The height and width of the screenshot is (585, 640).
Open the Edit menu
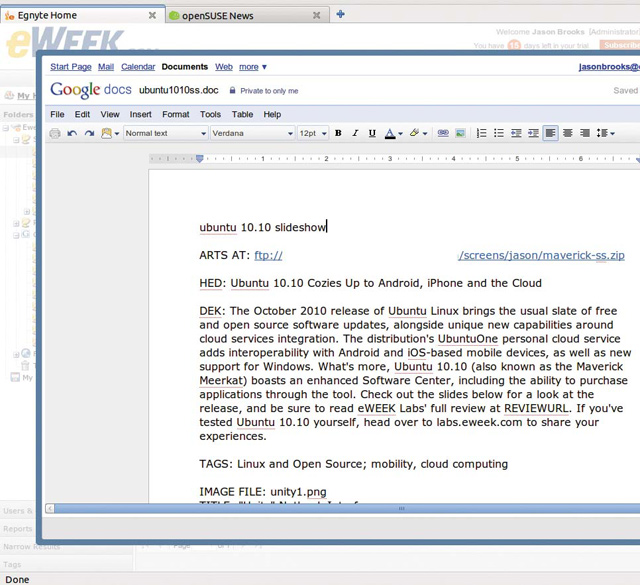(x=82, y=114)
